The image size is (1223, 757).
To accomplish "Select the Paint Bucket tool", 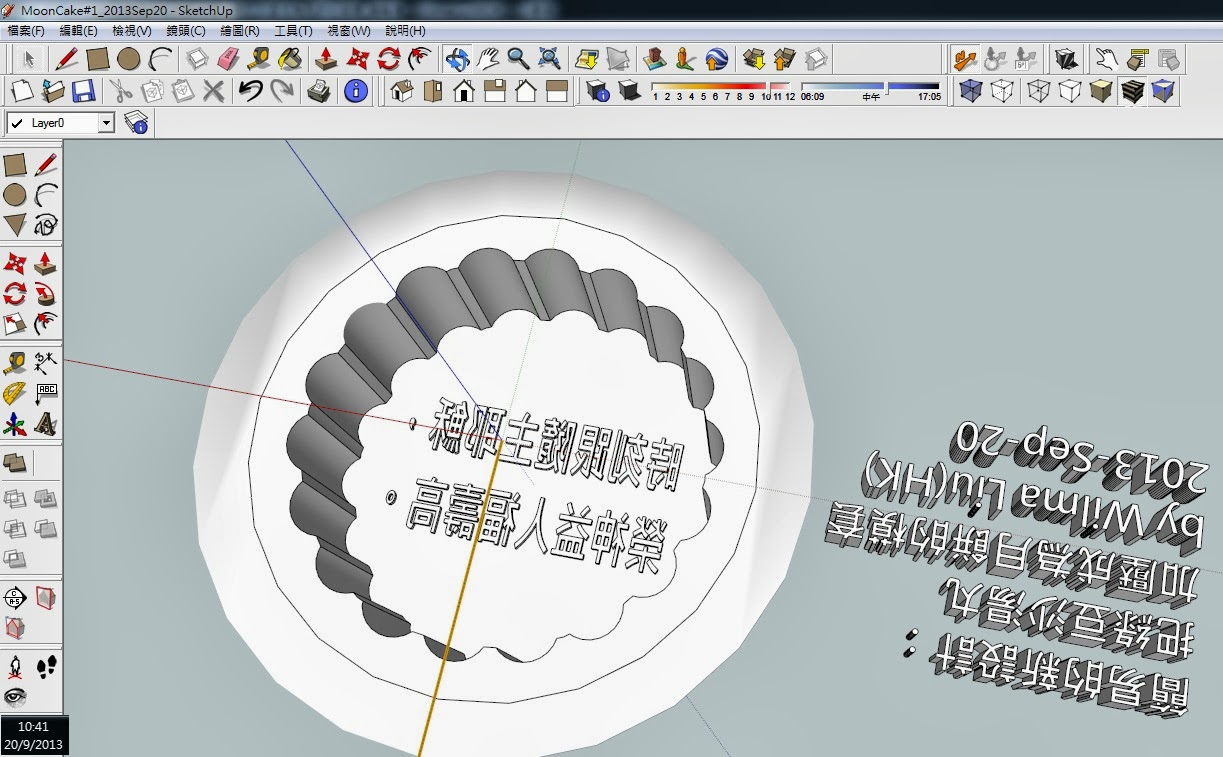I will (x=290, y=58).
